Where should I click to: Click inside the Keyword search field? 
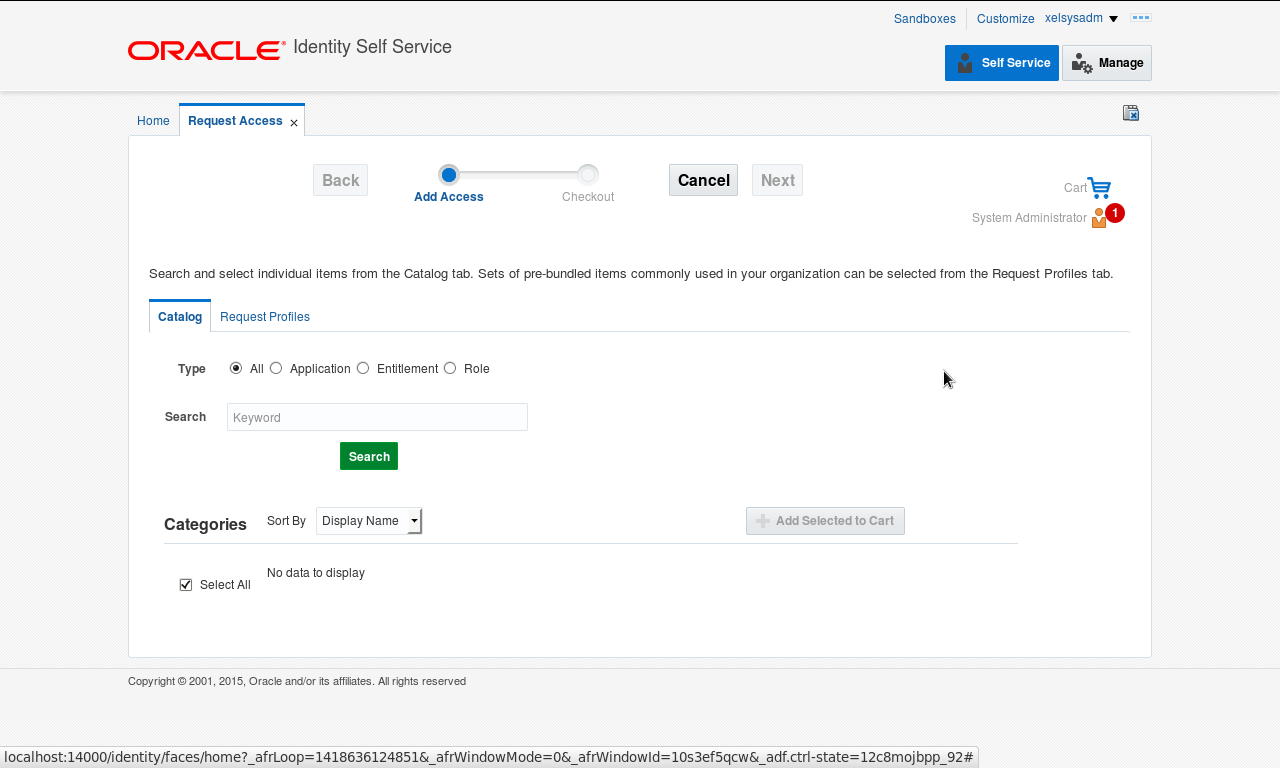coord(377,417)
